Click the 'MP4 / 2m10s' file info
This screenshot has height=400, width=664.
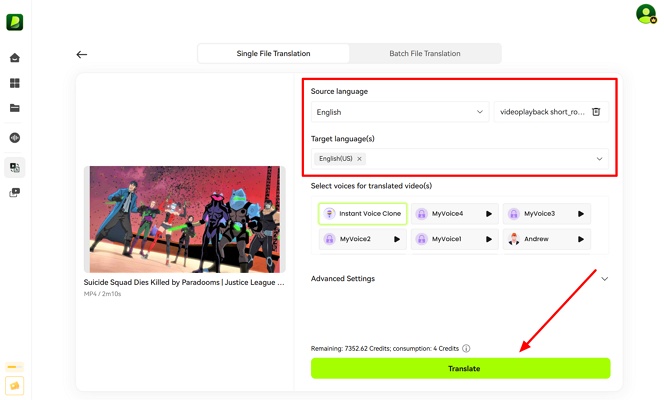[102, 294]
